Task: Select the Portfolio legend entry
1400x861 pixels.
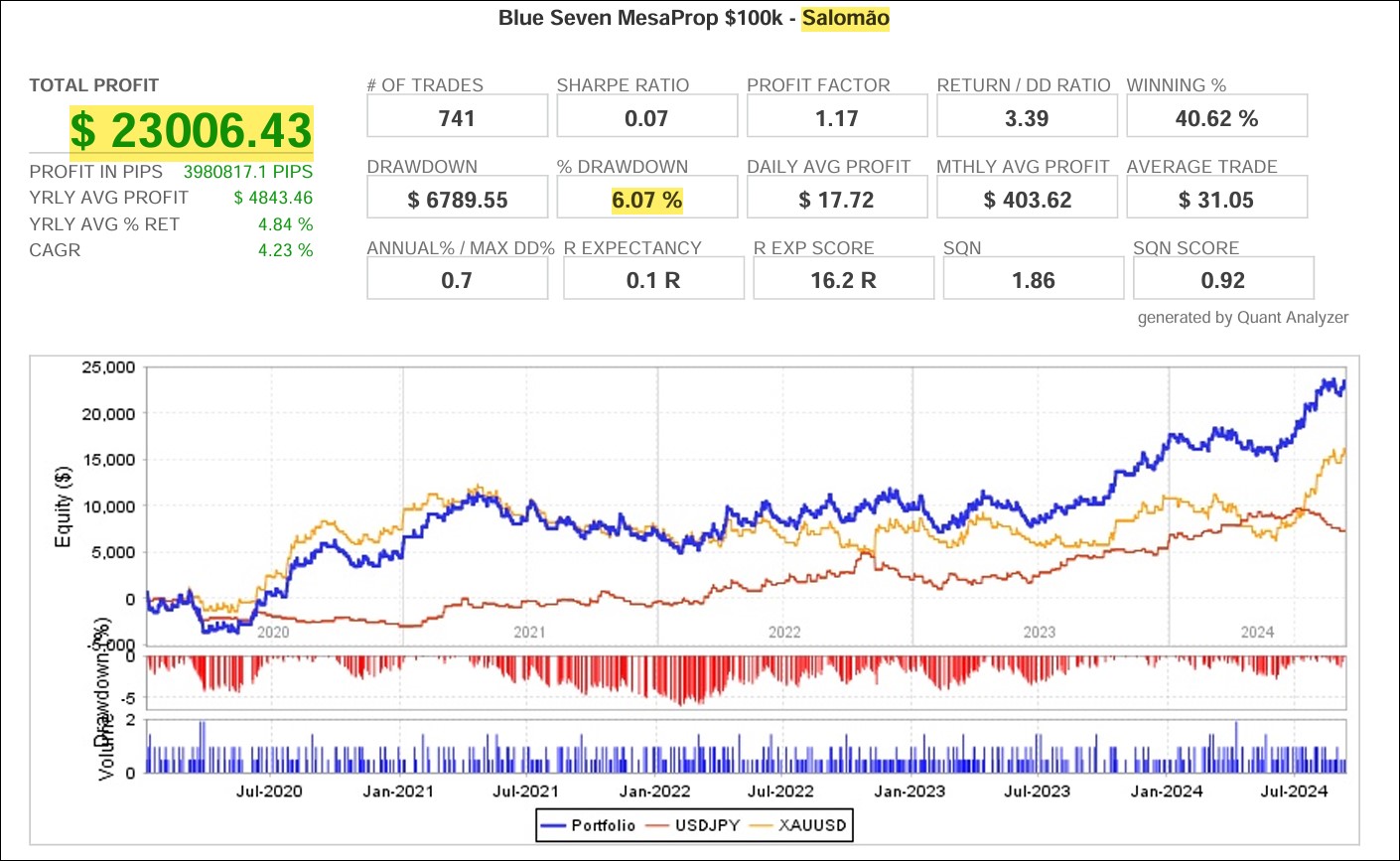Action: [x=590, y=825]
